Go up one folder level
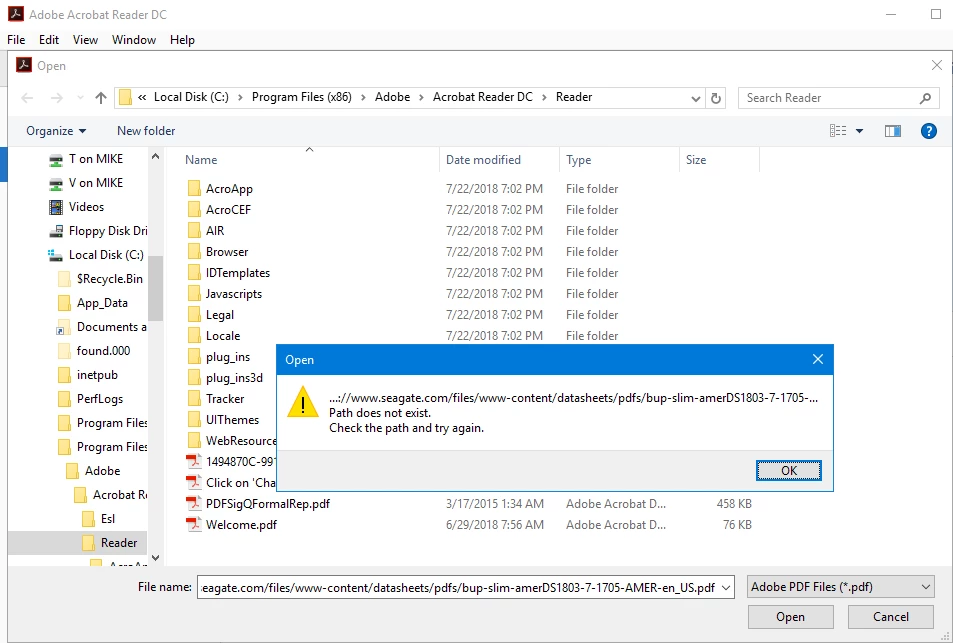Screen dimensions: 953x643 (x=101, y=98)
